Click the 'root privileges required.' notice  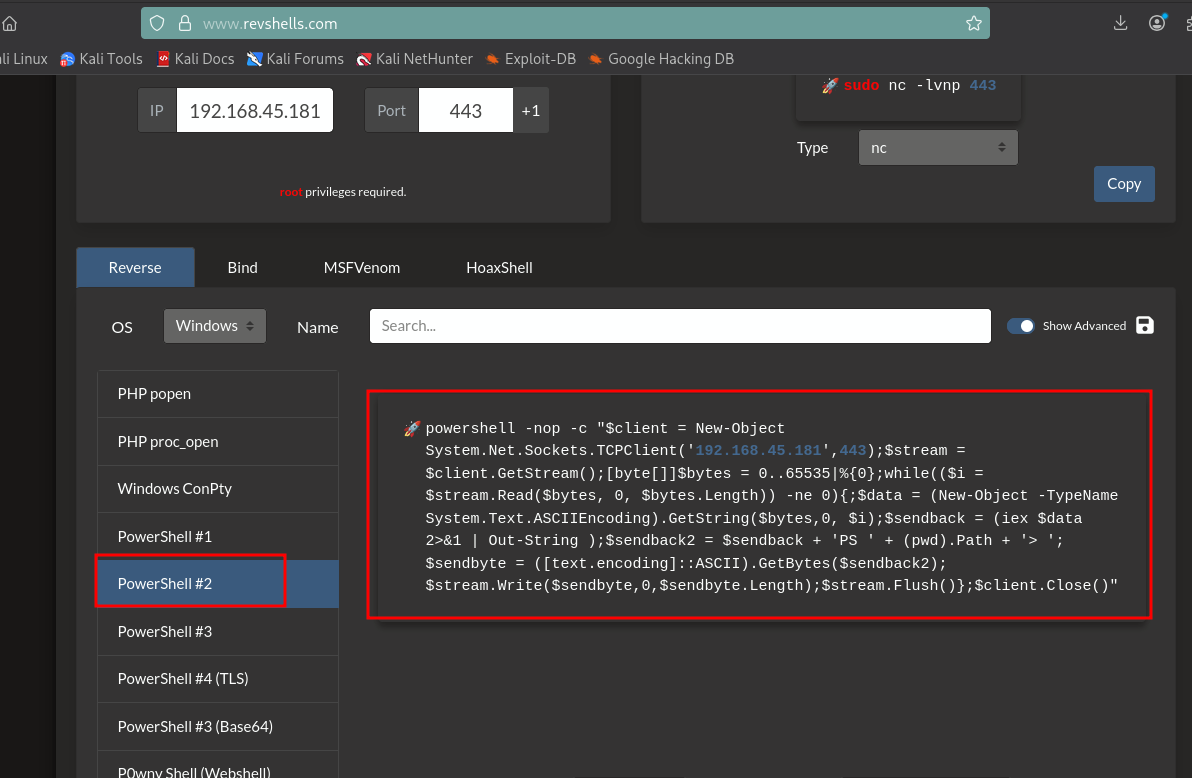(343, 192)
